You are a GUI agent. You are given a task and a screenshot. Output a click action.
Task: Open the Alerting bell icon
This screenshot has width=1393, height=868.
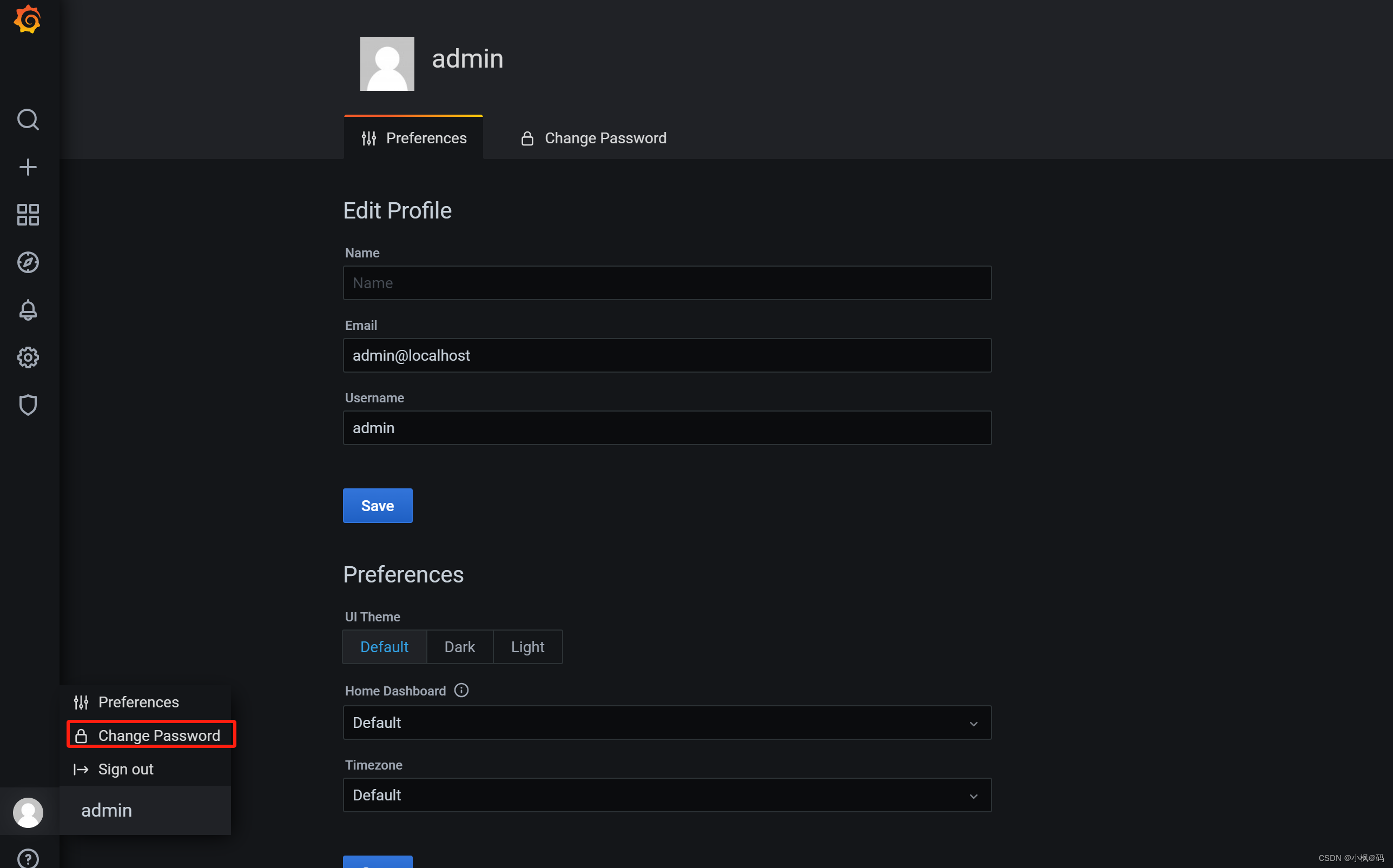(x=28, y=310)
